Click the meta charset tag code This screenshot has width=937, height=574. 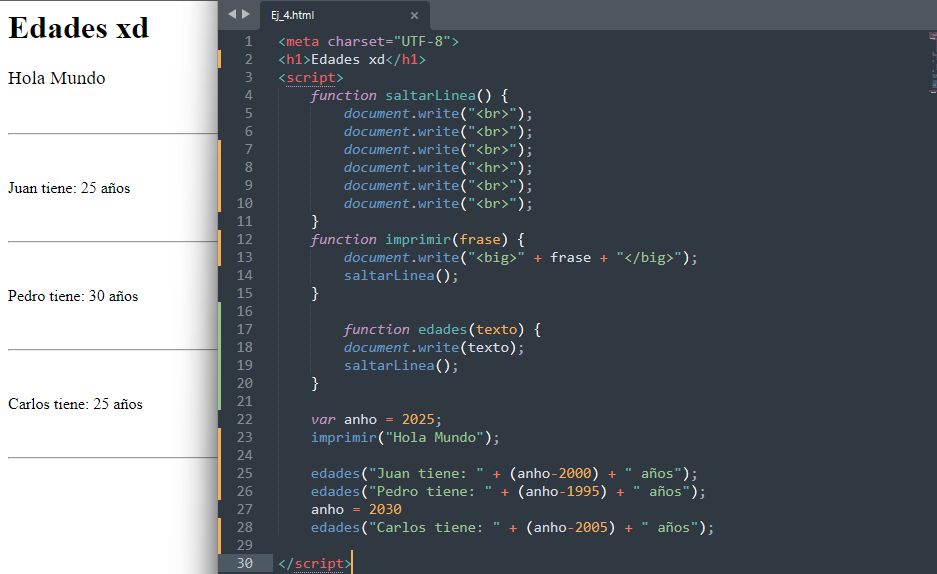(369, 42)
